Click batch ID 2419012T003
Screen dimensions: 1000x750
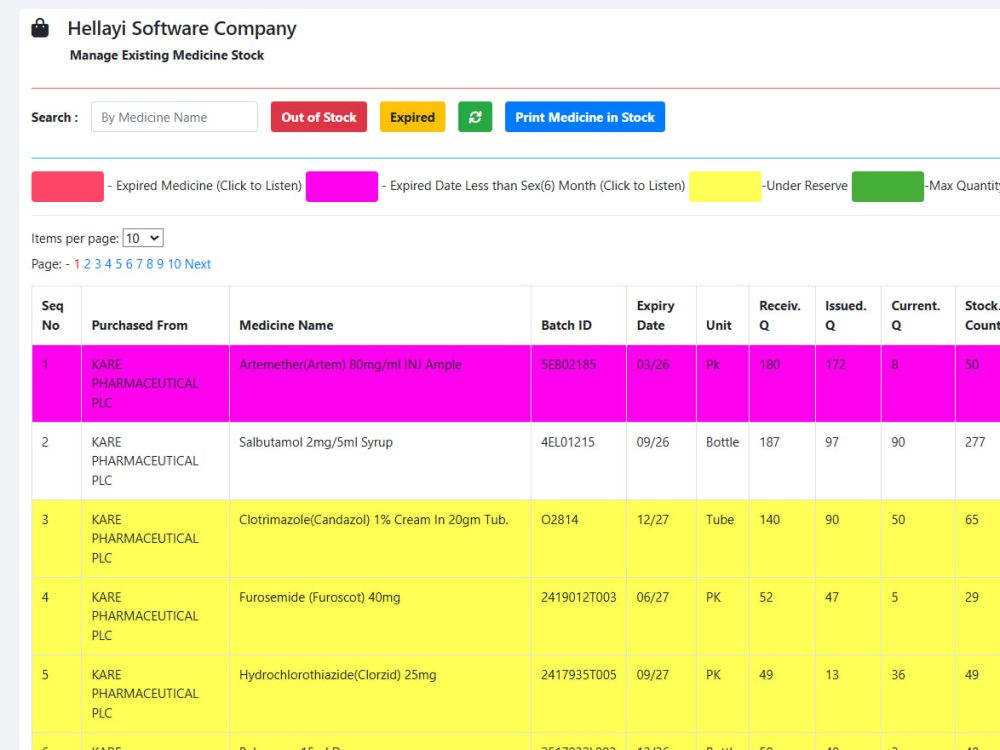(x=578, y=598)
